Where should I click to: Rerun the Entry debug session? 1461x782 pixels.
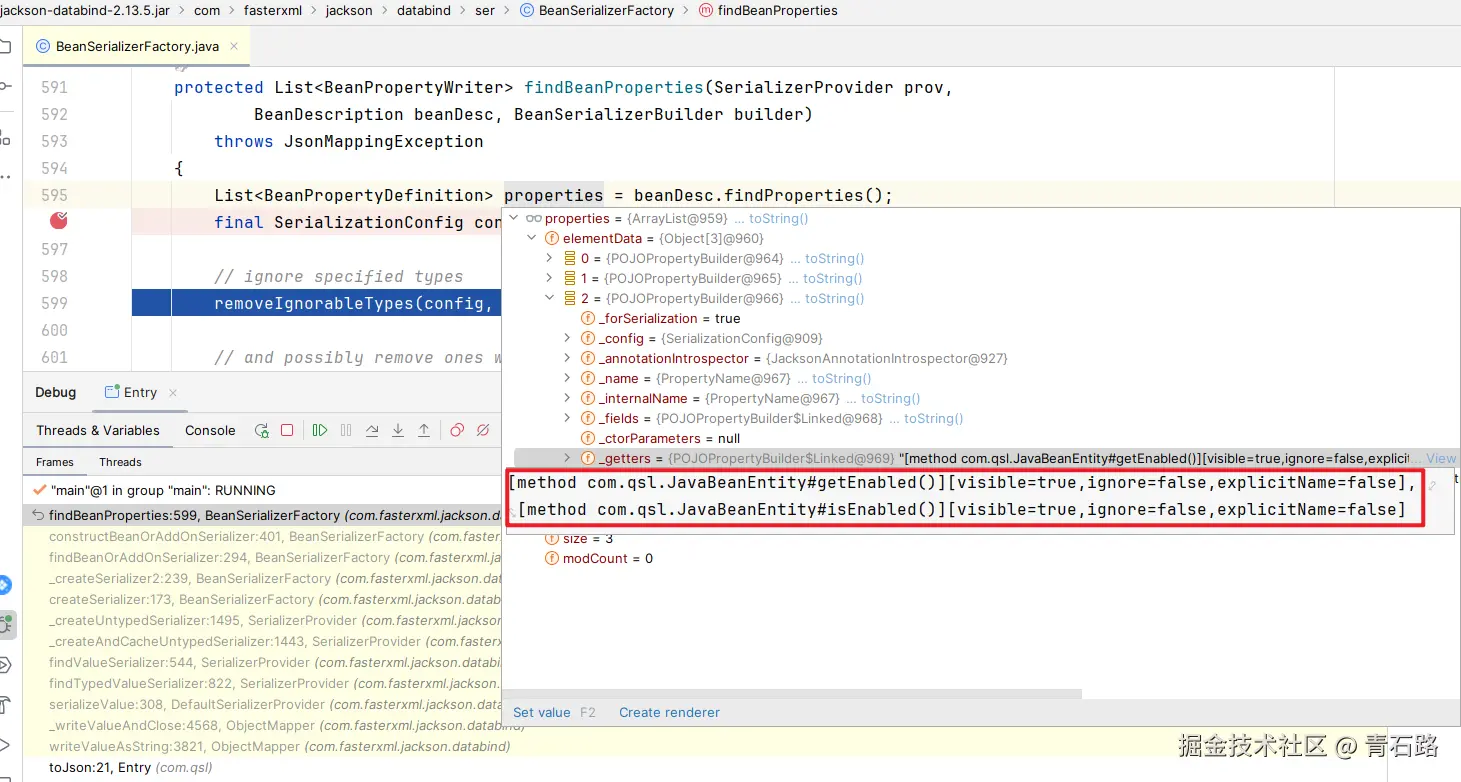pyautogui.click(x=262, y=430)
